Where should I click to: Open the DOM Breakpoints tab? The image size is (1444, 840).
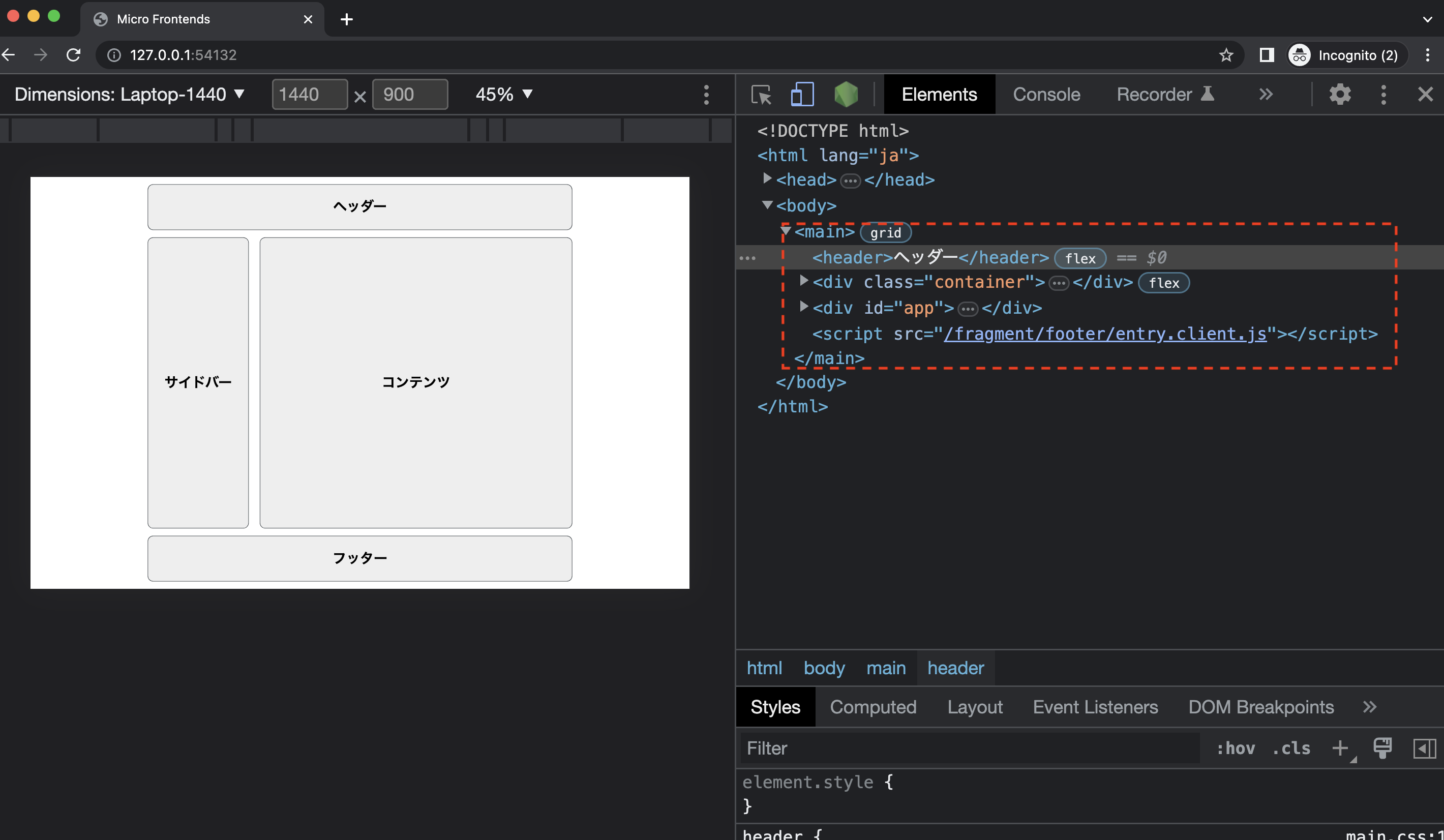[1260, 707]
